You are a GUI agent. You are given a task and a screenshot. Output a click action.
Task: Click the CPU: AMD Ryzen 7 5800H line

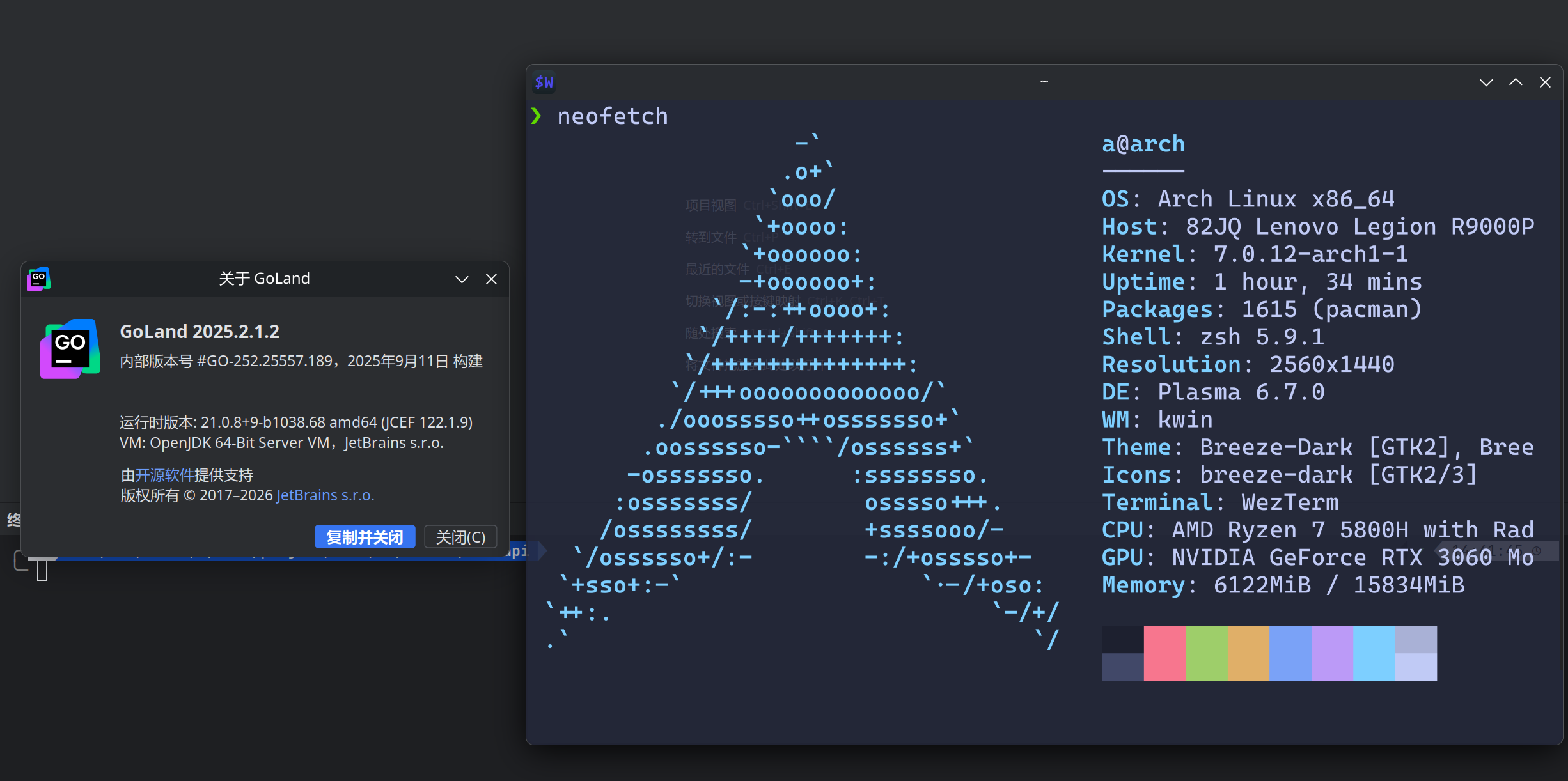tap(1318, 530)
